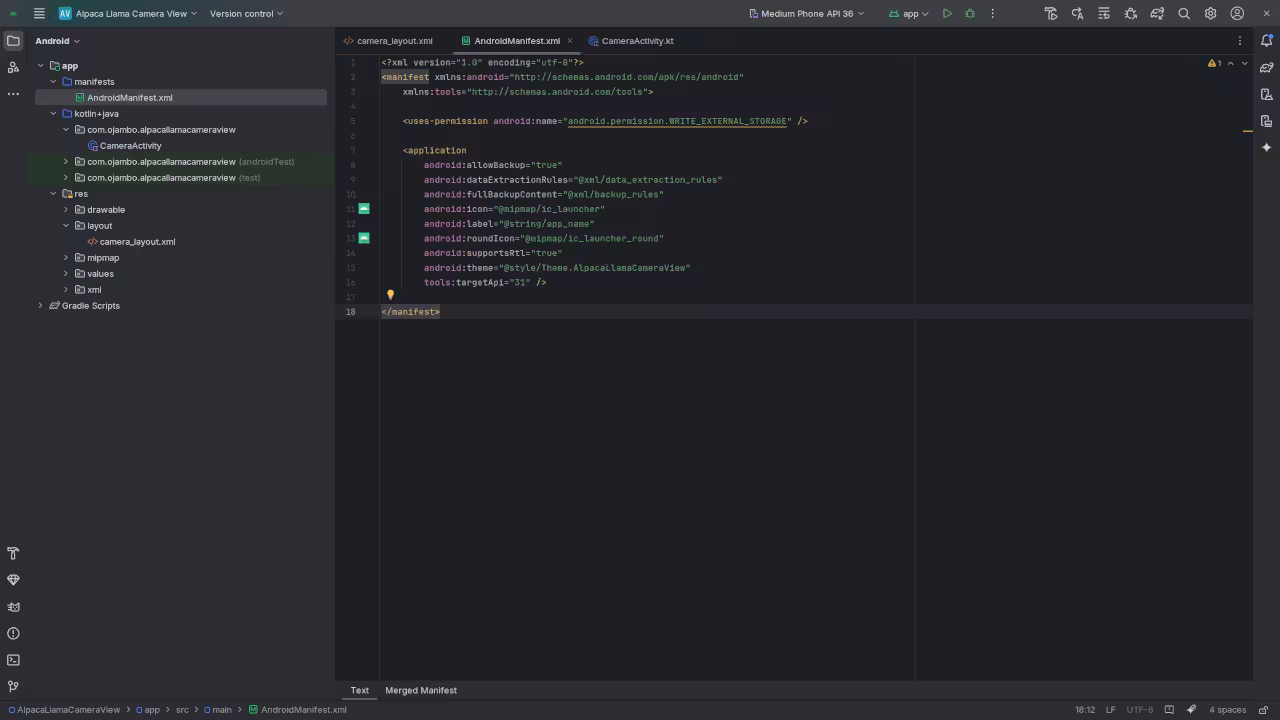
Task: Click the 18:12 cursor position widget
Action: tap(1085, 710)
